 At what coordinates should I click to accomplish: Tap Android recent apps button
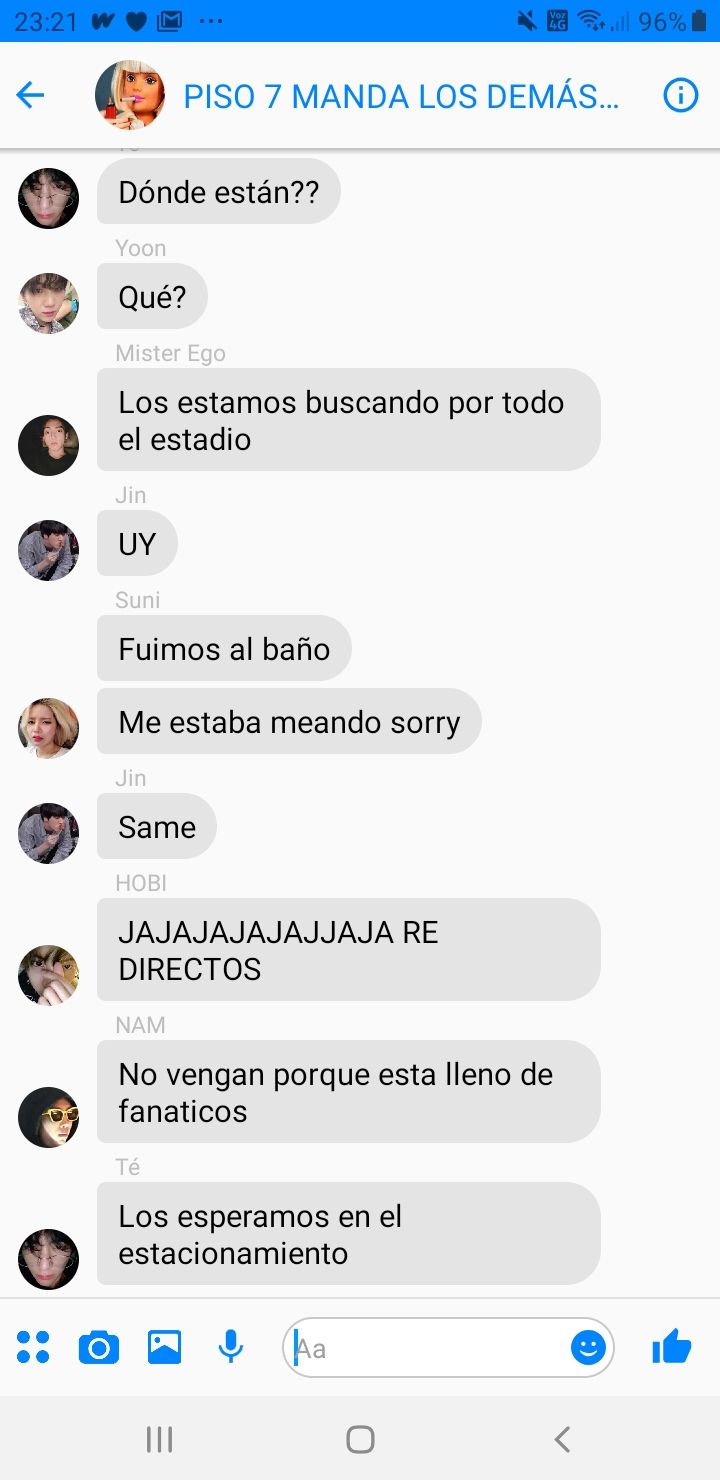[x=159, y=1439]
